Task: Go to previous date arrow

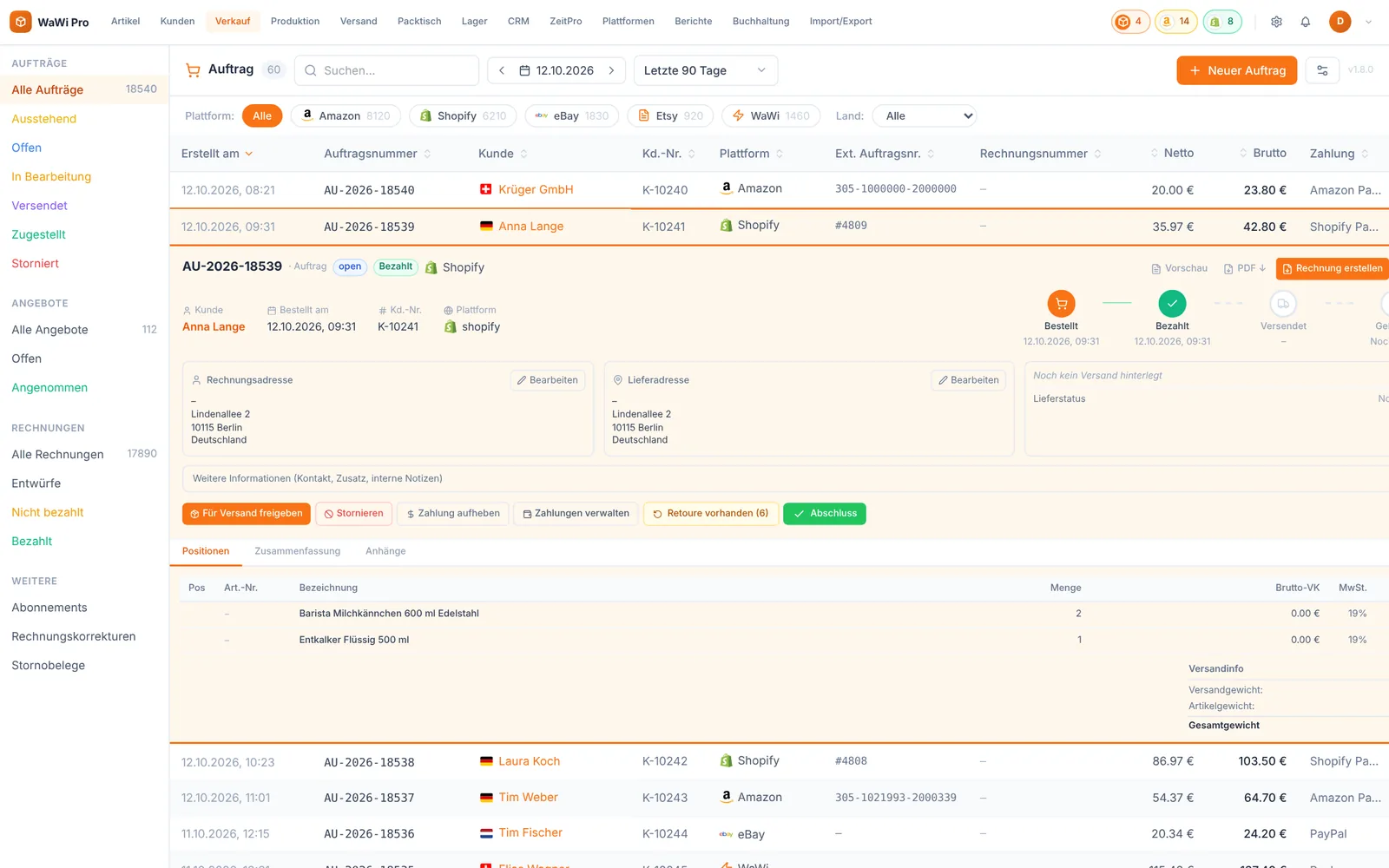Action: click(502, 70)
